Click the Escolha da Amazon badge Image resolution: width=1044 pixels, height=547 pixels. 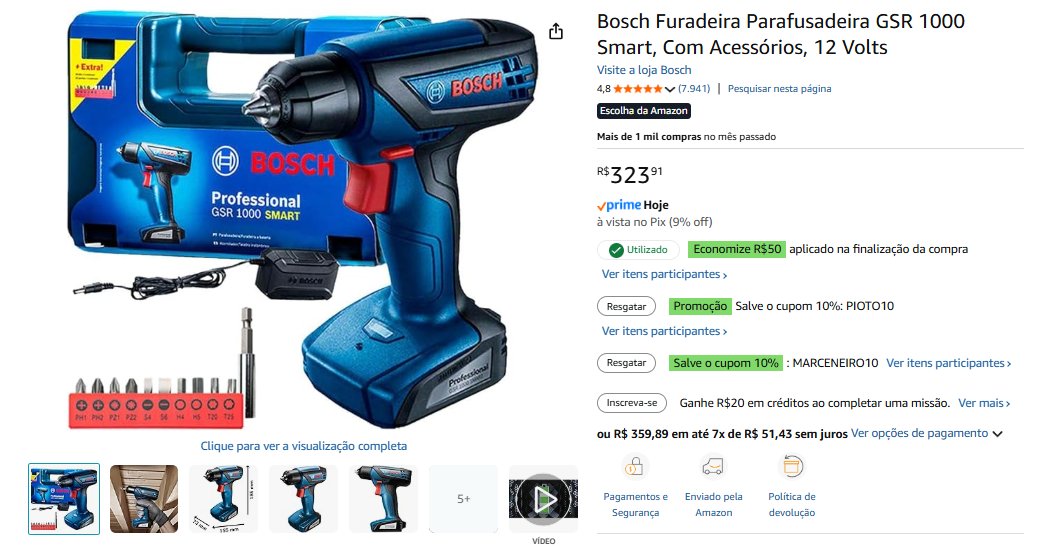tap(643, 111)
